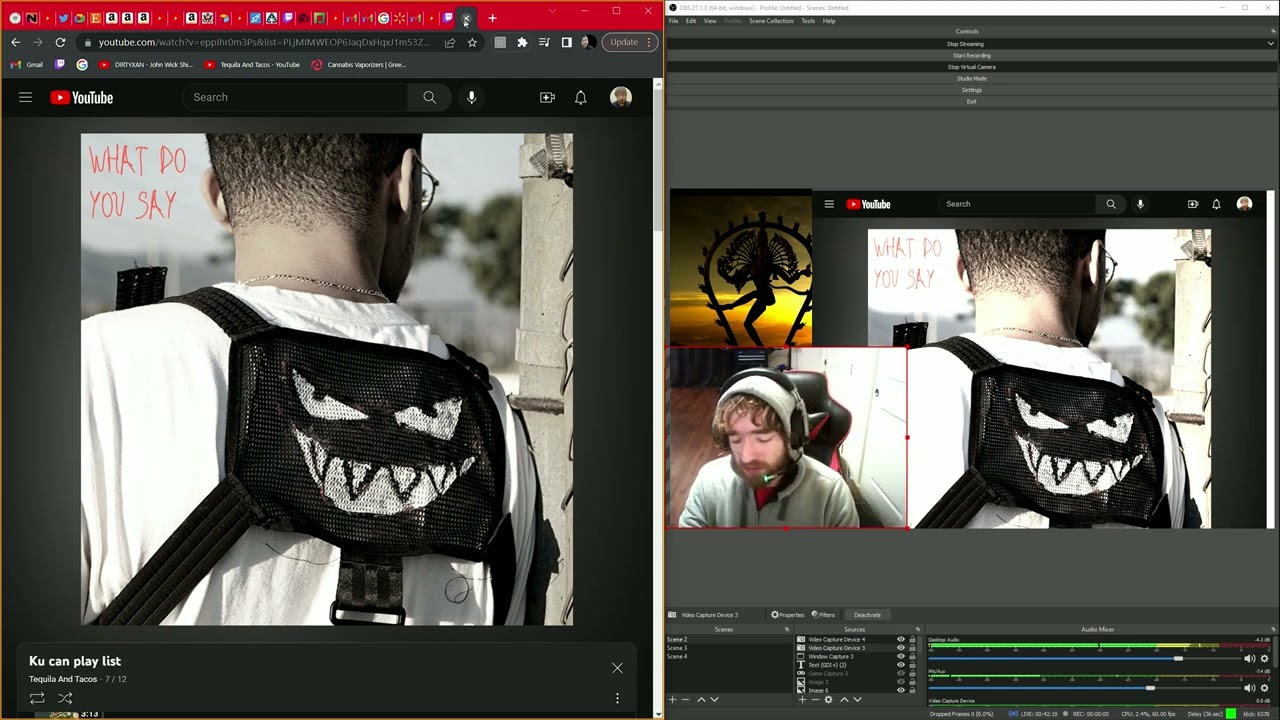This screenshot has width=1280, height=720.
Task: Click Stop Virtual Camera in OBS
Action: coord(971,67)
